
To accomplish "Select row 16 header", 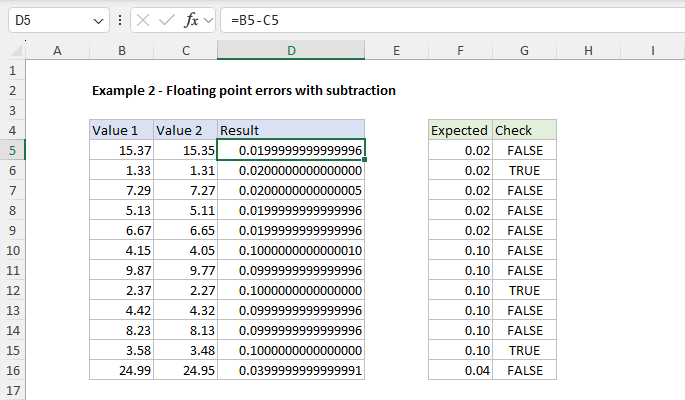I will [x=12, y=370].
